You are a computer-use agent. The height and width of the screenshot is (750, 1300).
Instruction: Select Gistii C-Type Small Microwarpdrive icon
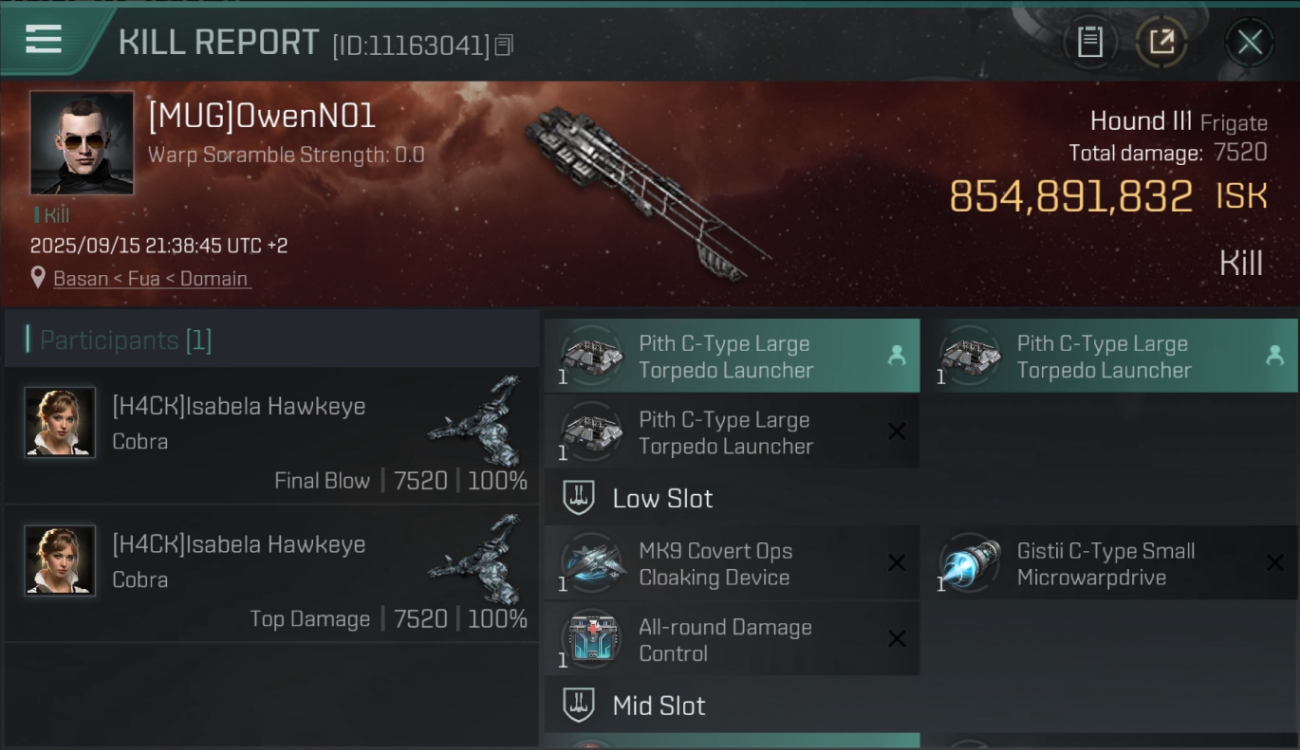(x=971, y=563)
